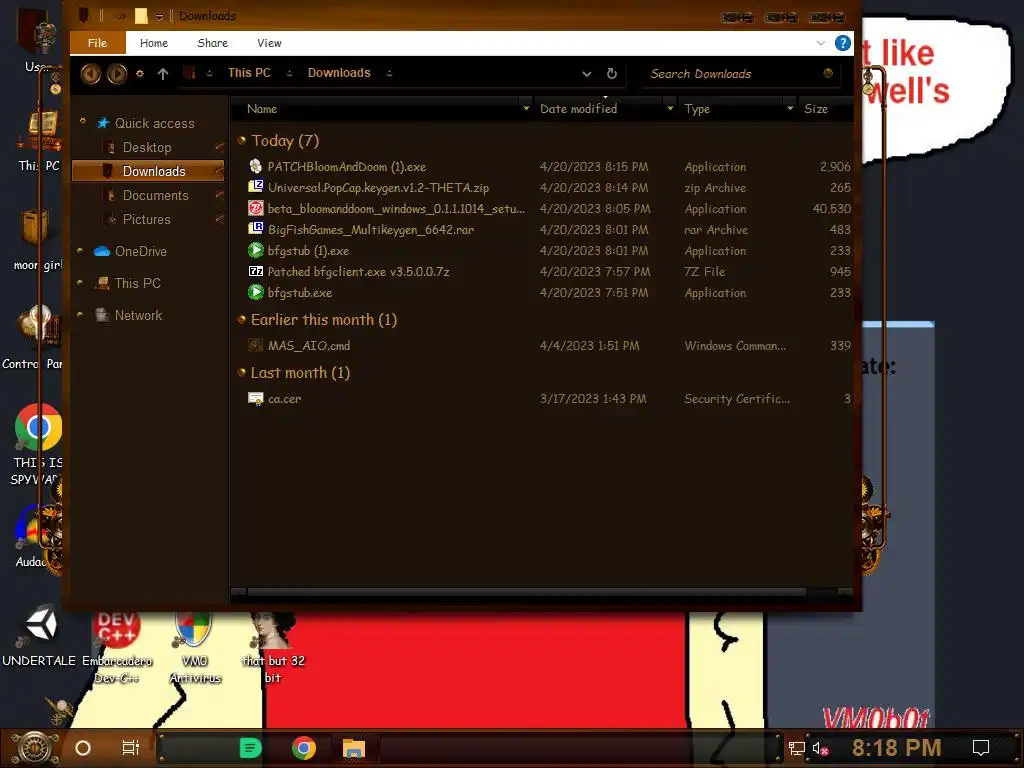The width and height of the screenshot is (1024, 768).
Task: Click This PC in the address bar
Action: (249, 72)
